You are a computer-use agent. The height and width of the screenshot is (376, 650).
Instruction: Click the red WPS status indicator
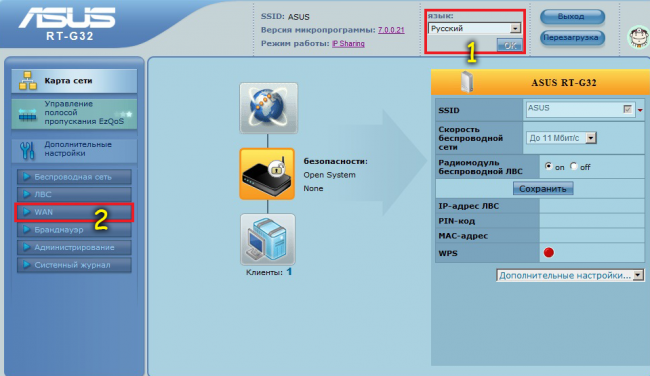point(548,252)
